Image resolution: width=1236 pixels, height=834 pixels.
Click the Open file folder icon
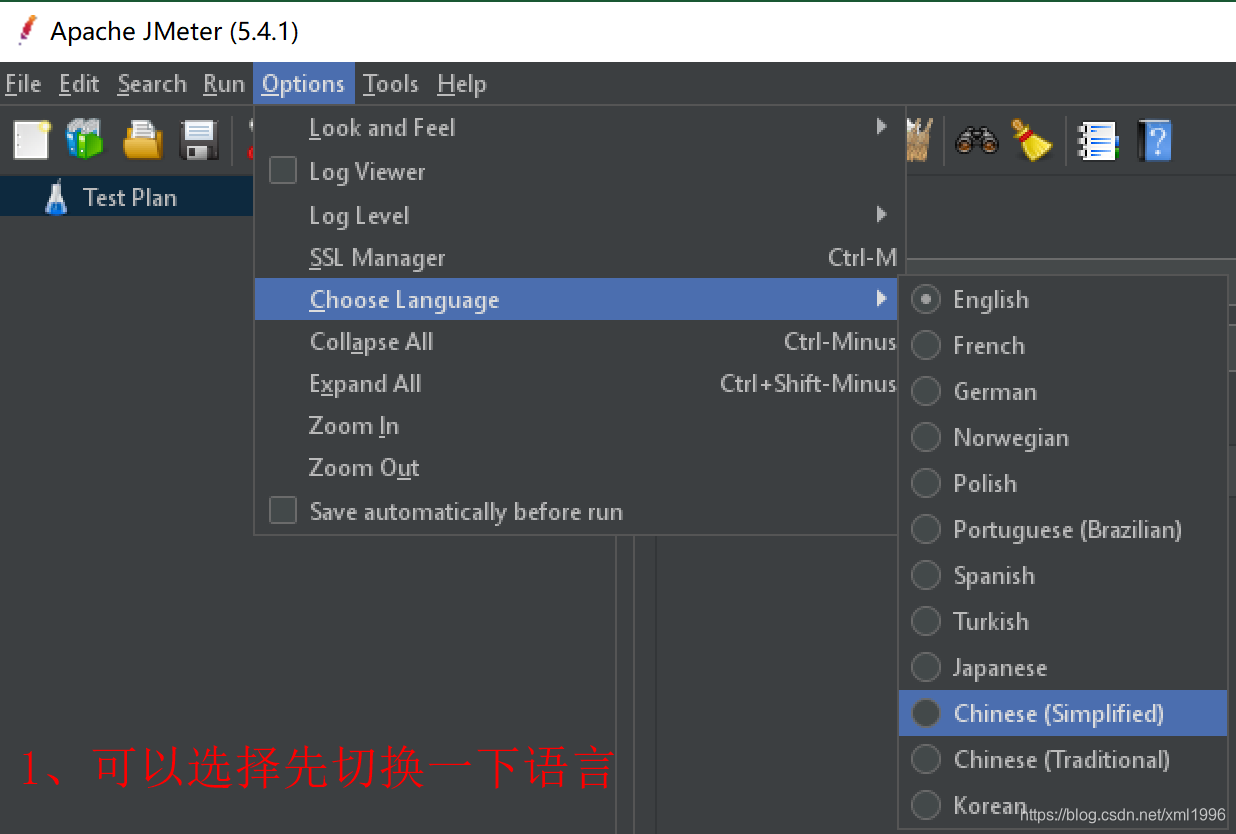point(142,140)
